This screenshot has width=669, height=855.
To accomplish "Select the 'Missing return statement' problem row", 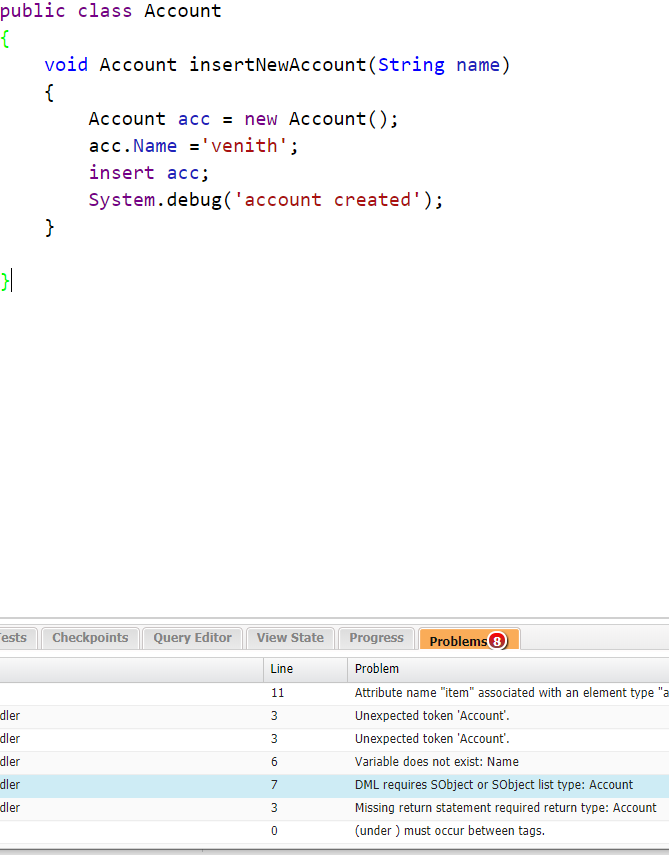I will click(x=505, y=808).
